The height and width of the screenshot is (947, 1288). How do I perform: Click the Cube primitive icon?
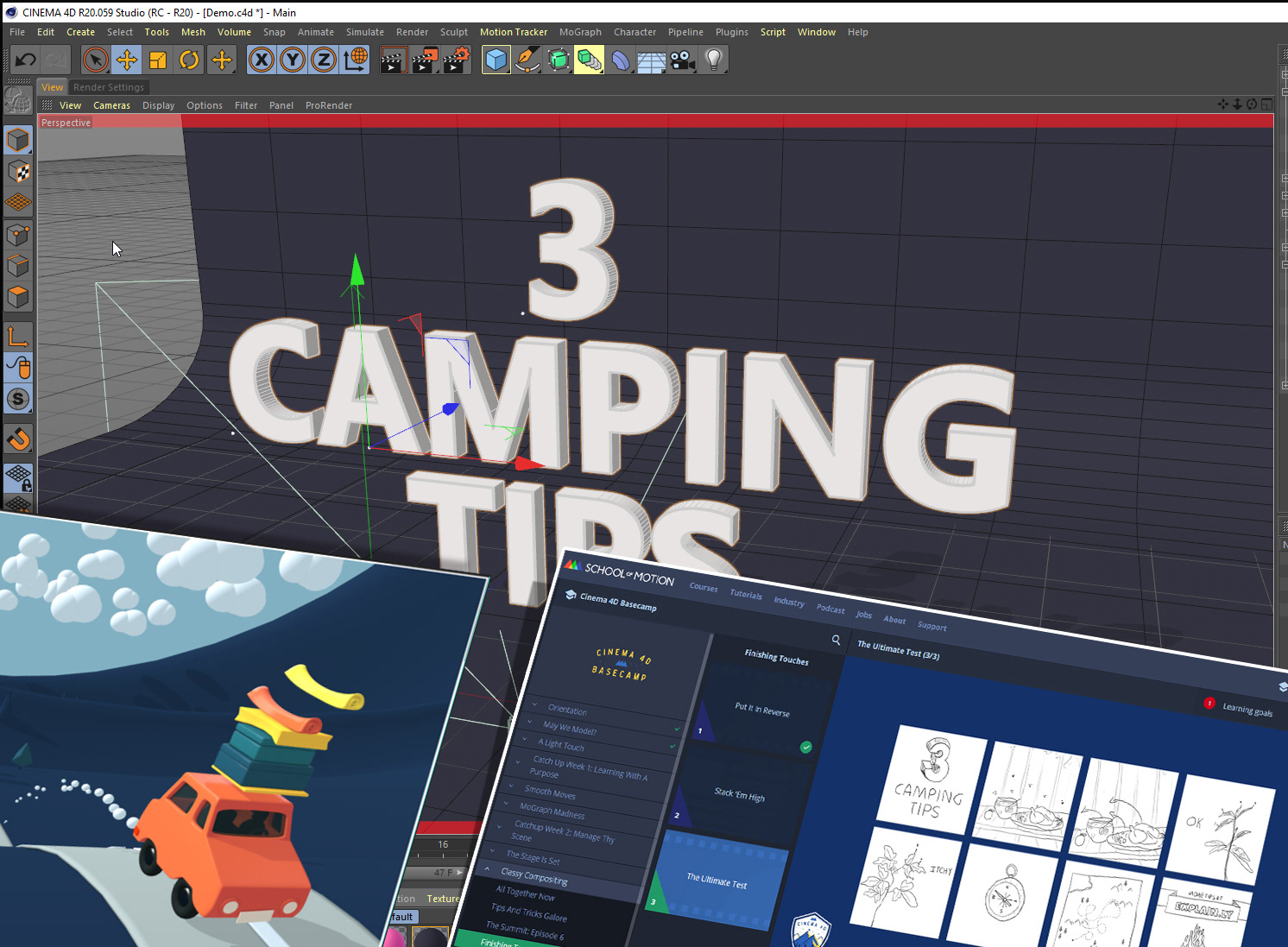point(496,60)
